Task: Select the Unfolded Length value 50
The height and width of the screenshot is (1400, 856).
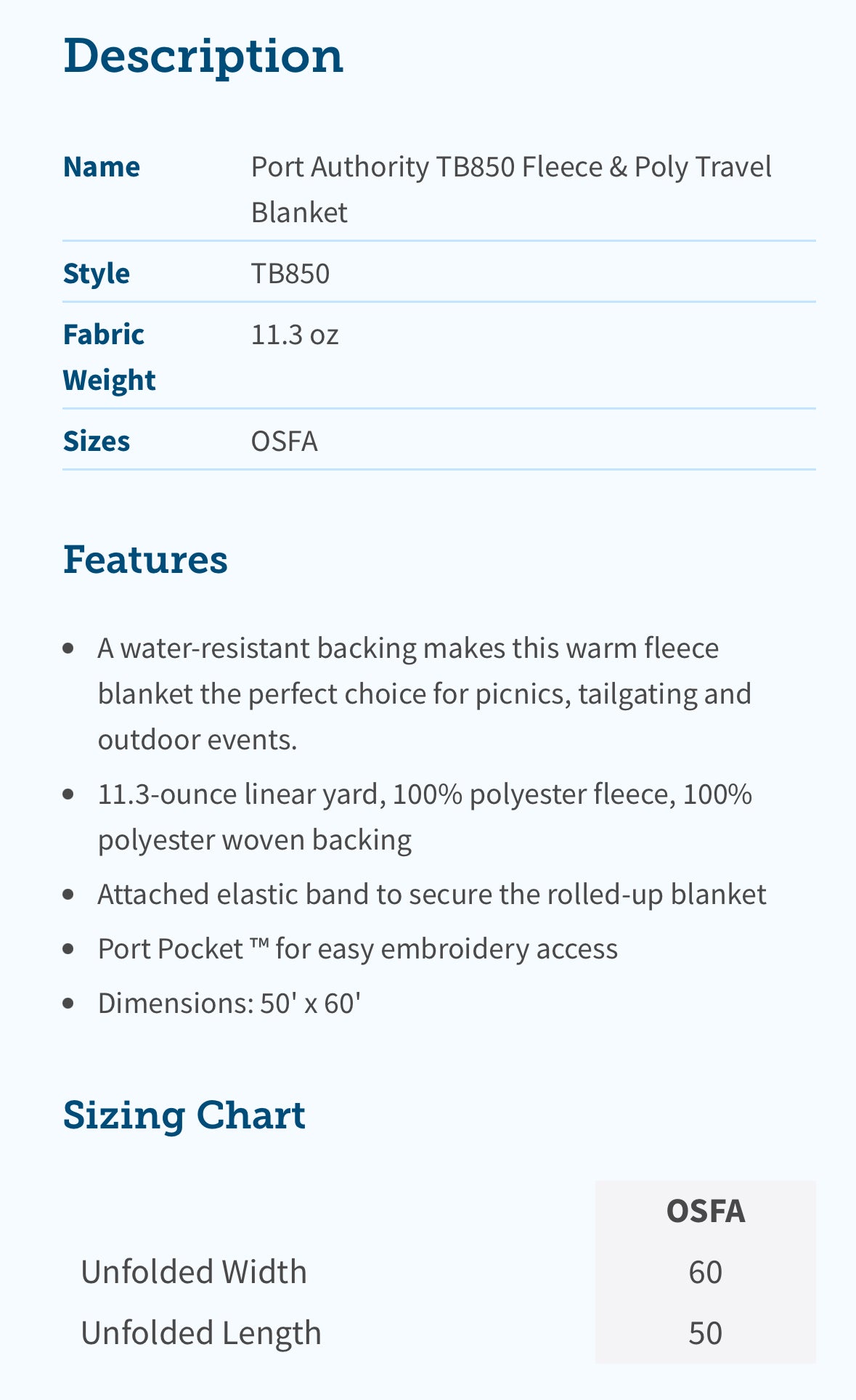Action: (706, 1333)
